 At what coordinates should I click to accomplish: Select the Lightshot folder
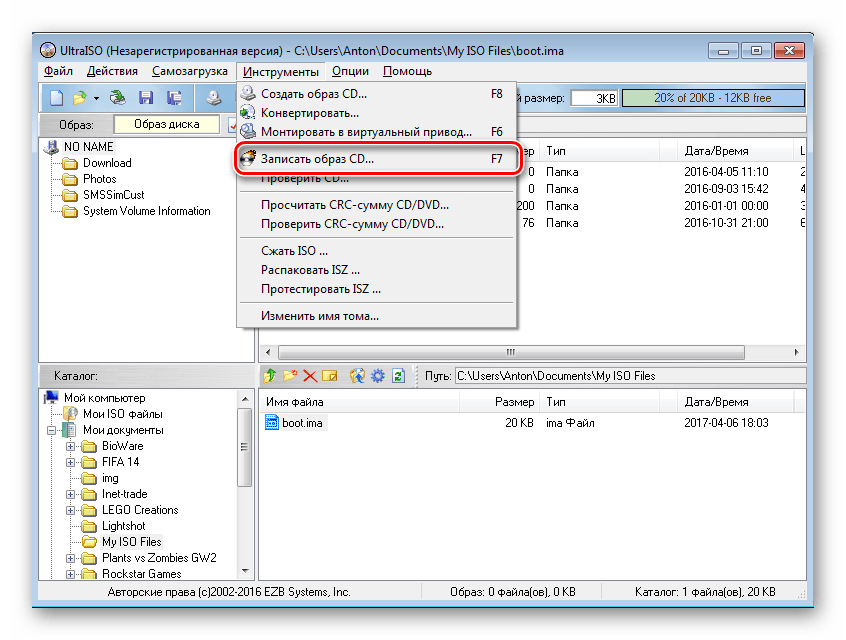[124, 526]
